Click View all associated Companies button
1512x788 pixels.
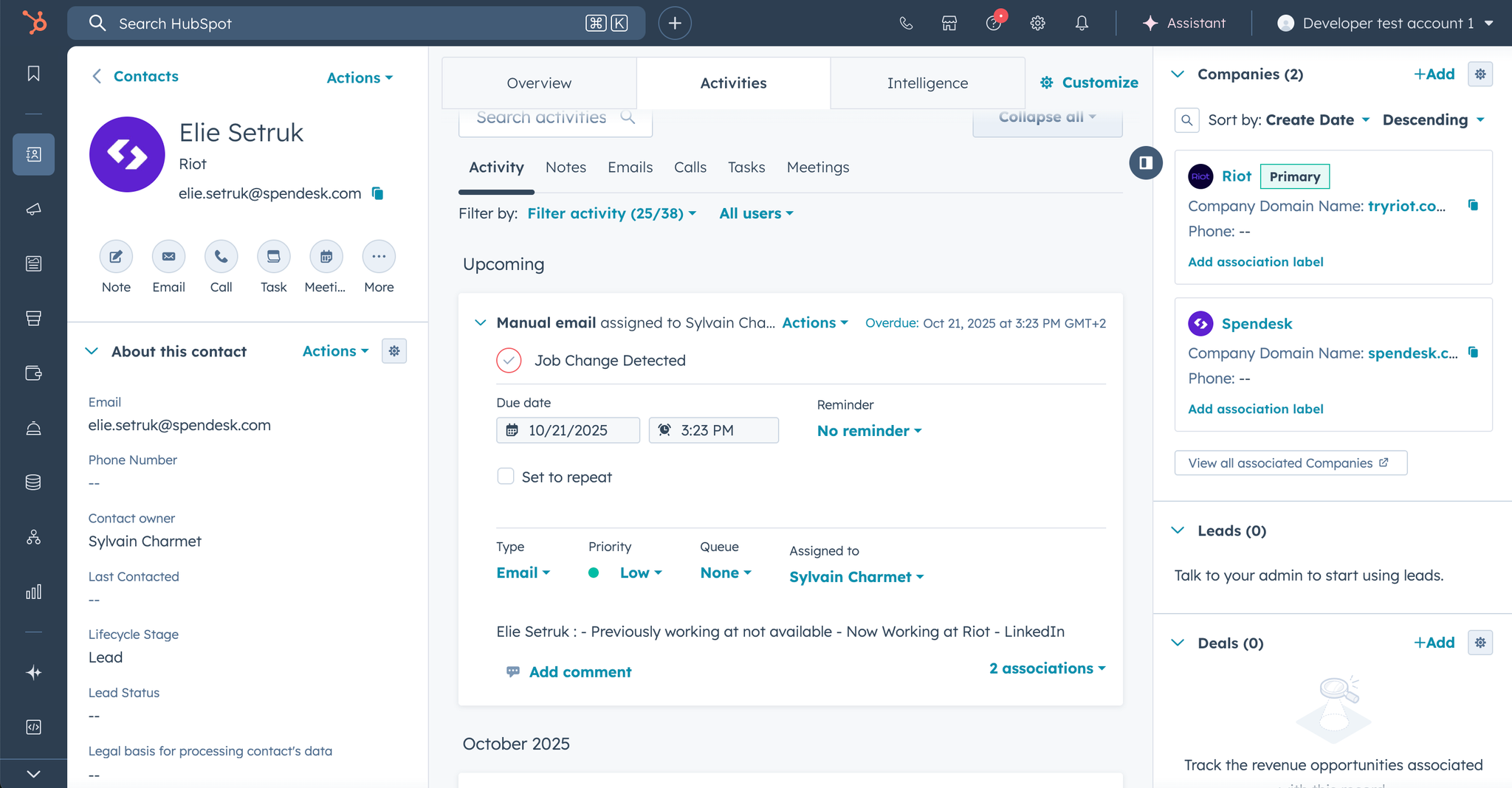[1290, 463]
